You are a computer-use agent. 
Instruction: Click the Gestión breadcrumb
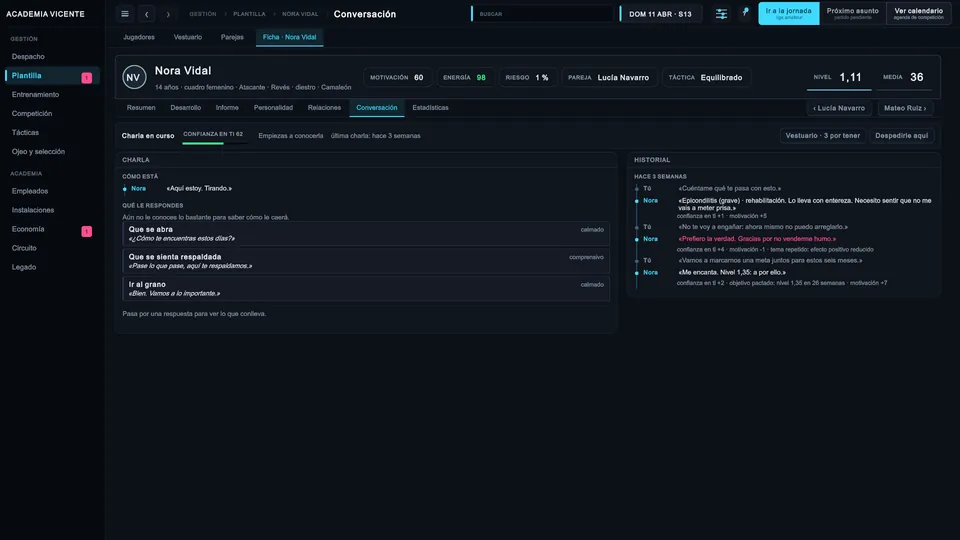(x=203, y=14)
